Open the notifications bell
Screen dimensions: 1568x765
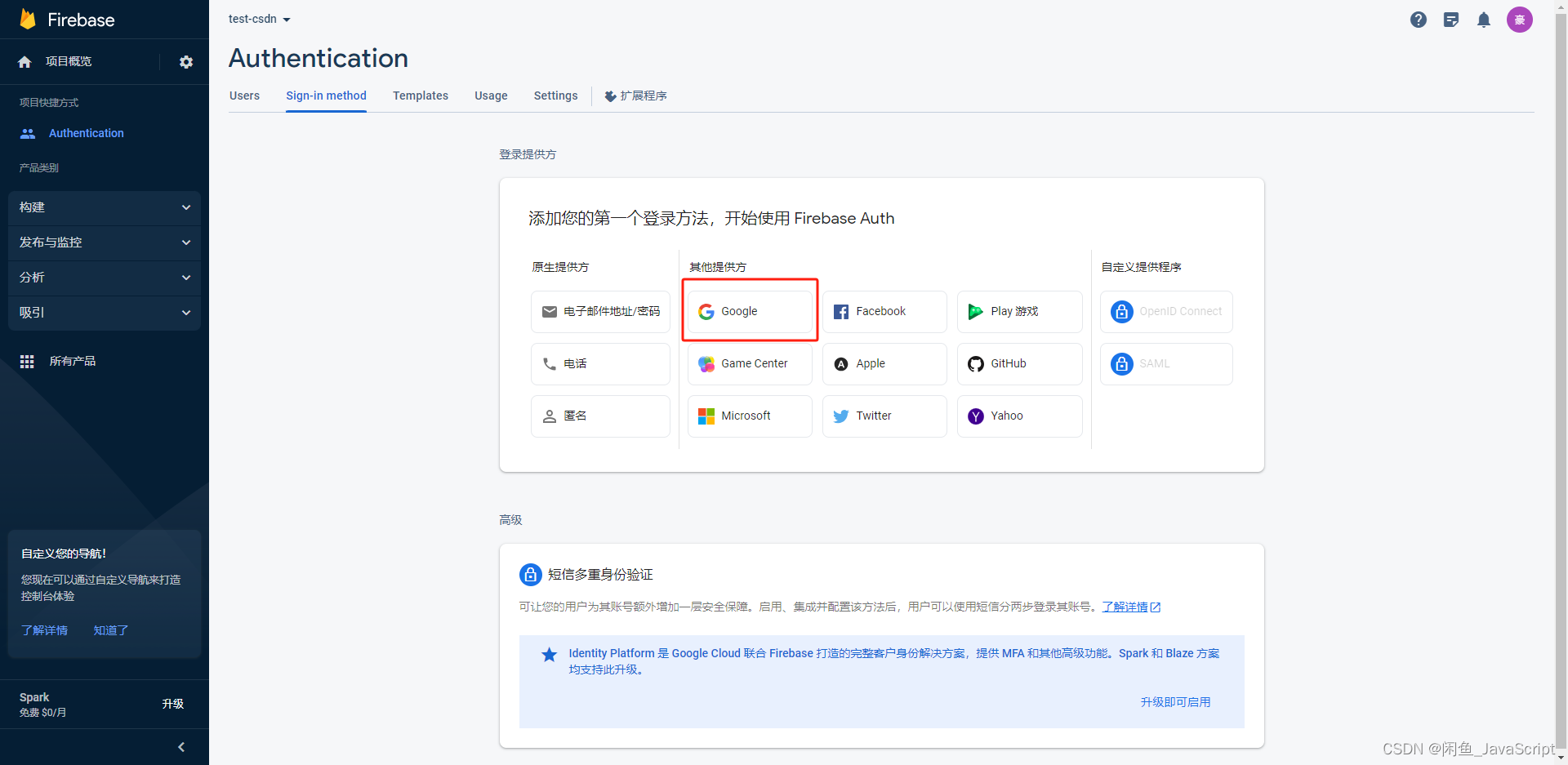[x=1484, y=20]
